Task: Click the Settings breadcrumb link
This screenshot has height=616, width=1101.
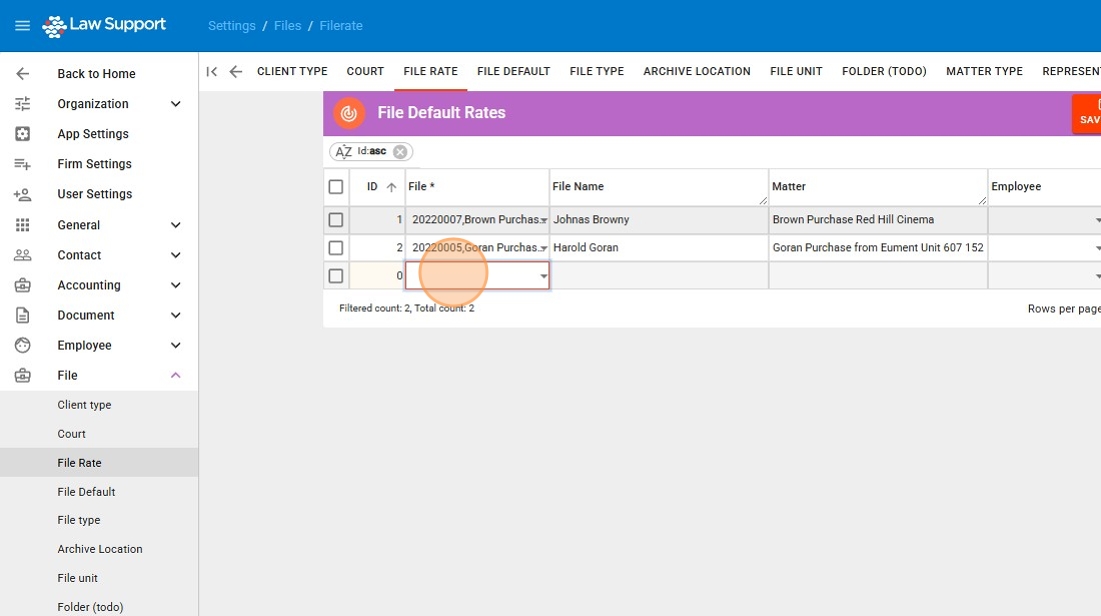Action: point(232,26)
